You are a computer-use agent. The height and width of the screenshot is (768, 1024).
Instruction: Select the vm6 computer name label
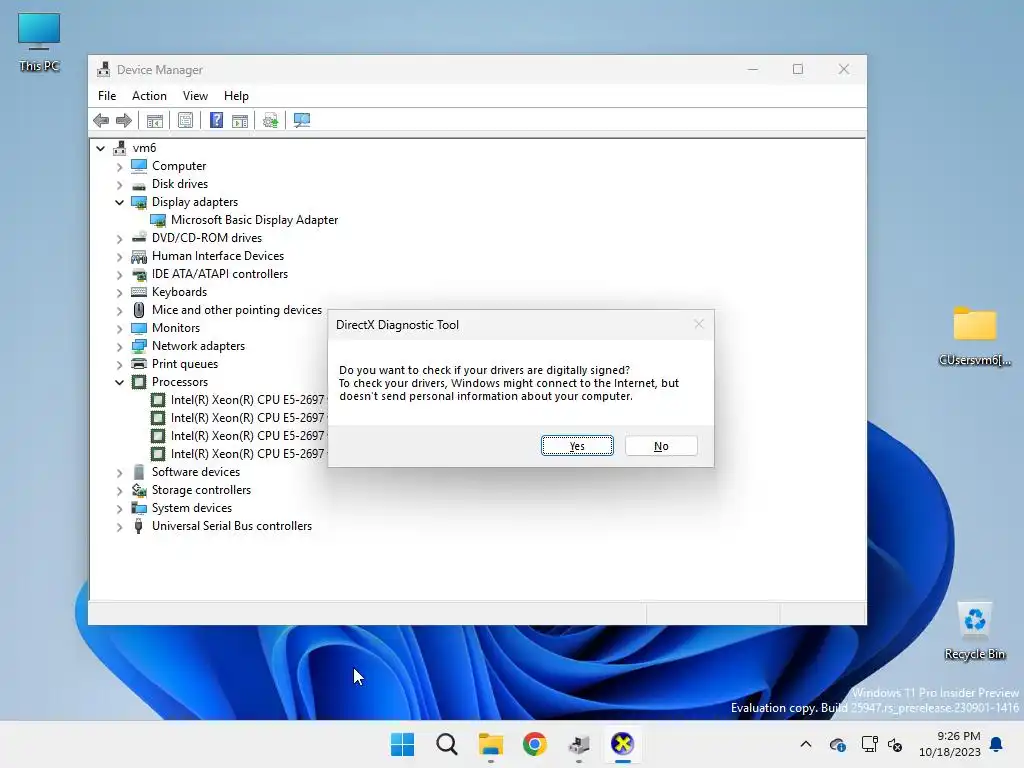[144, 148]
